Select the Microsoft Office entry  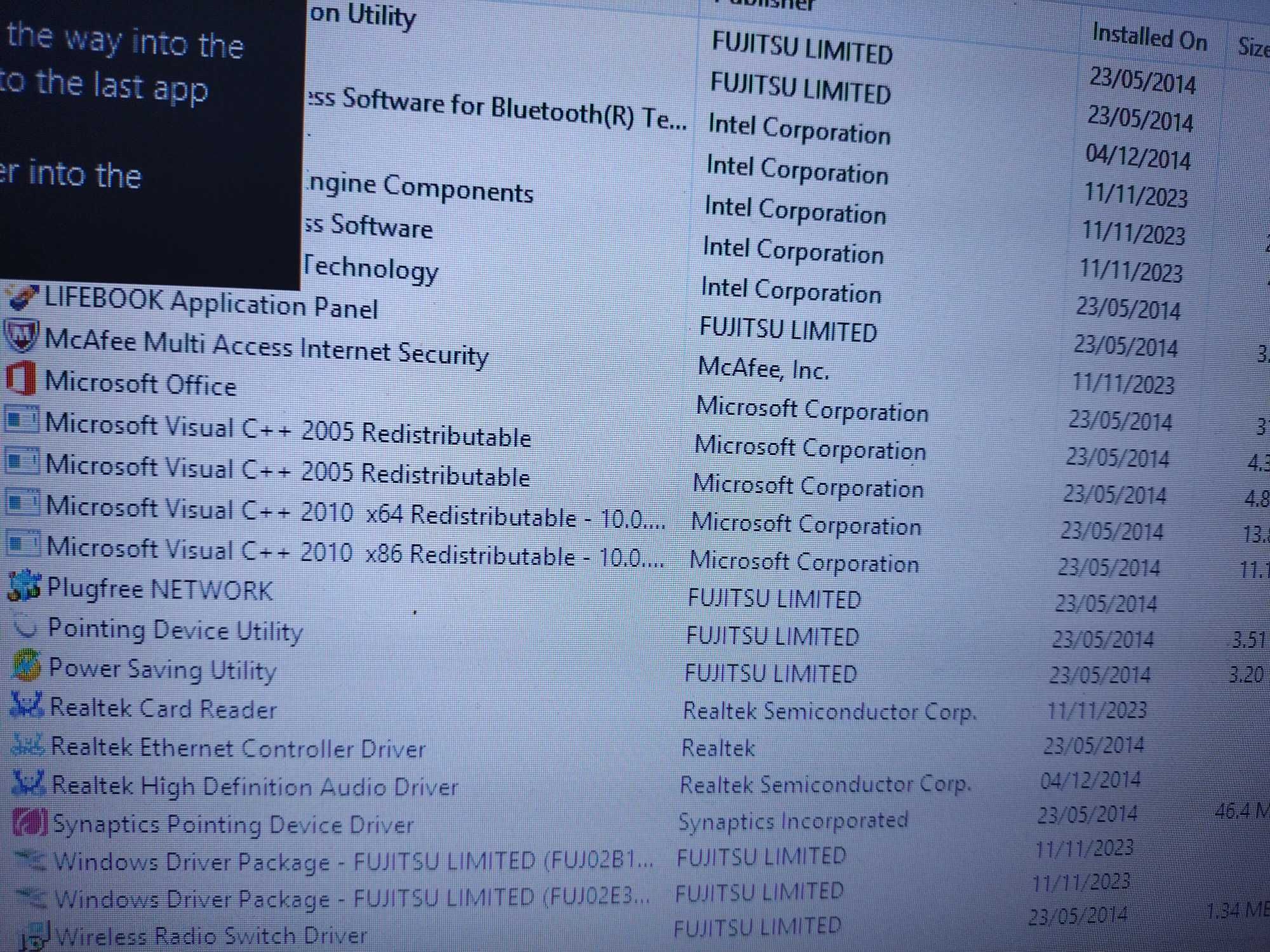pyautogui.click(x=140, y=383)
